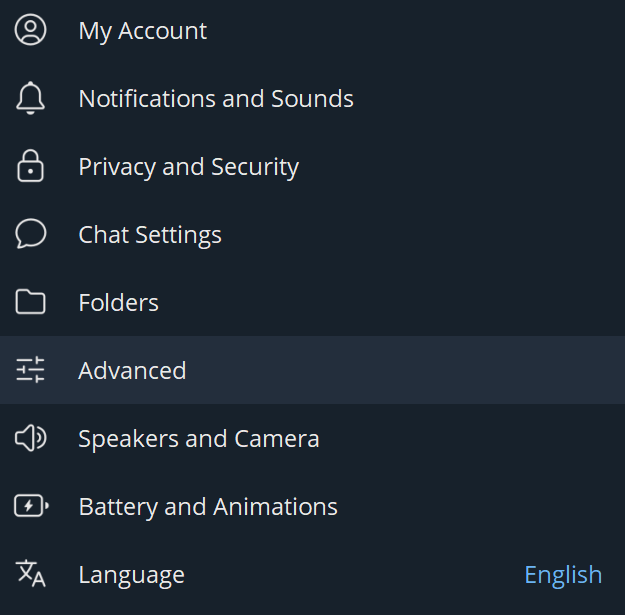Image resolution: width=625 pixels, height=615 pixels.
Task: Go to Notifications and Sounds
Action: [x=216, y=99]
